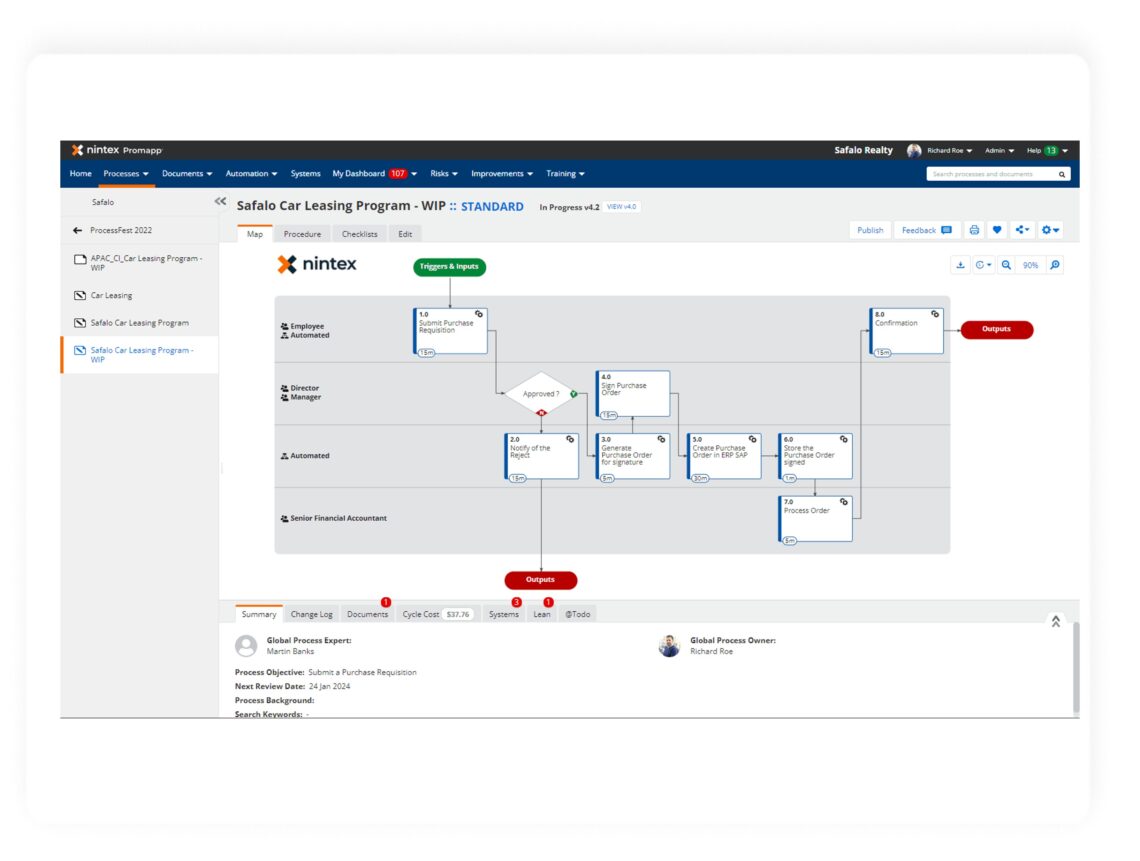
Task: Open the Change Log tab
Action: point(311,614)
